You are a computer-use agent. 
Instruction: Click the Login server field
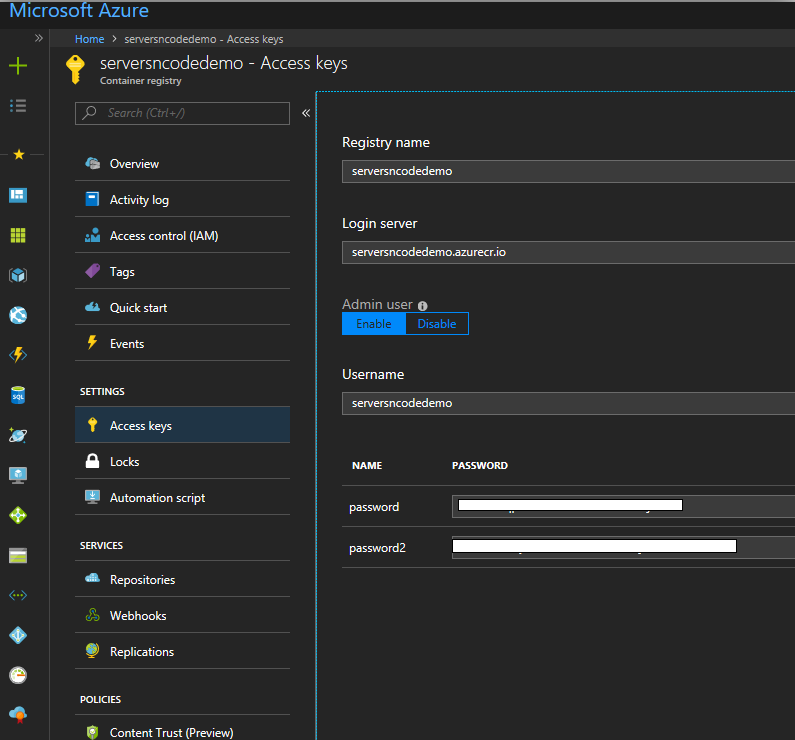click(x=568, y=252)
